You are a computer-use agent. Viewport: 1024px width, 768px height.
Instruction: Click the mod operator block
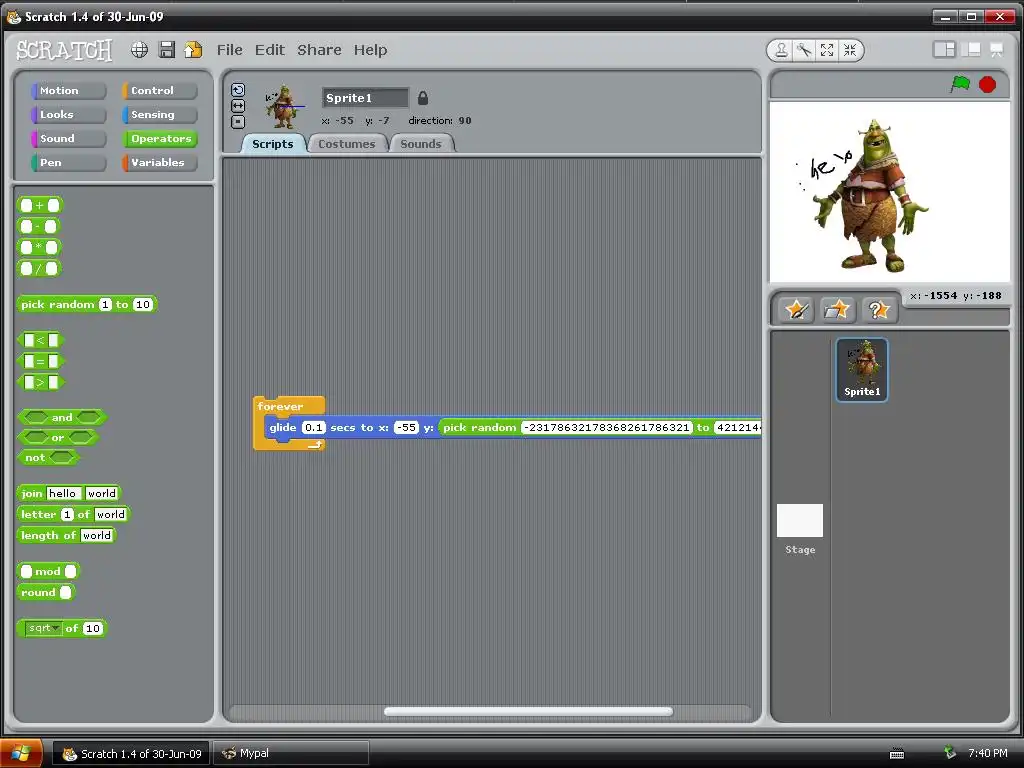coord(48,571)
